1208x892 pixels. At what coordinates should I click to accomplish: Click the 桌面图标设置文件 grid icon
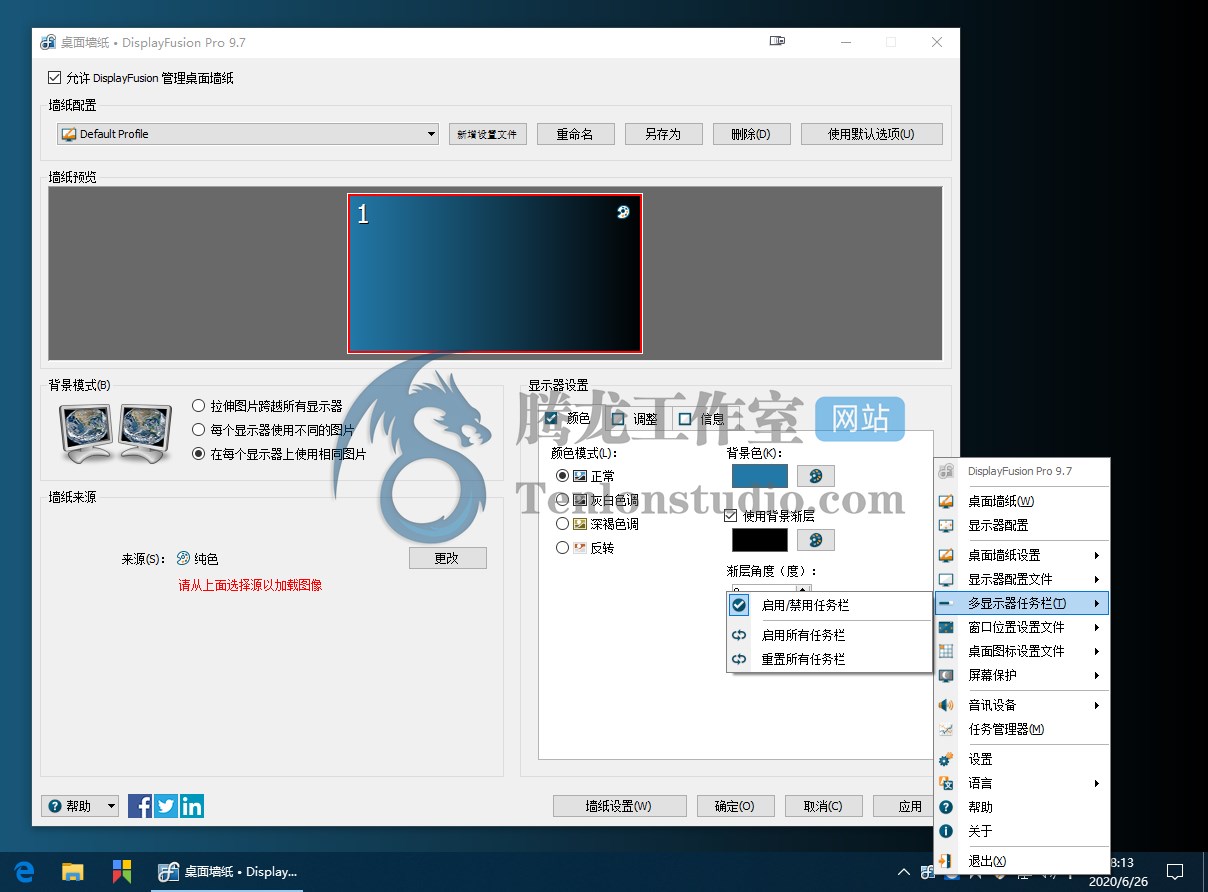(x=946, y=651)
